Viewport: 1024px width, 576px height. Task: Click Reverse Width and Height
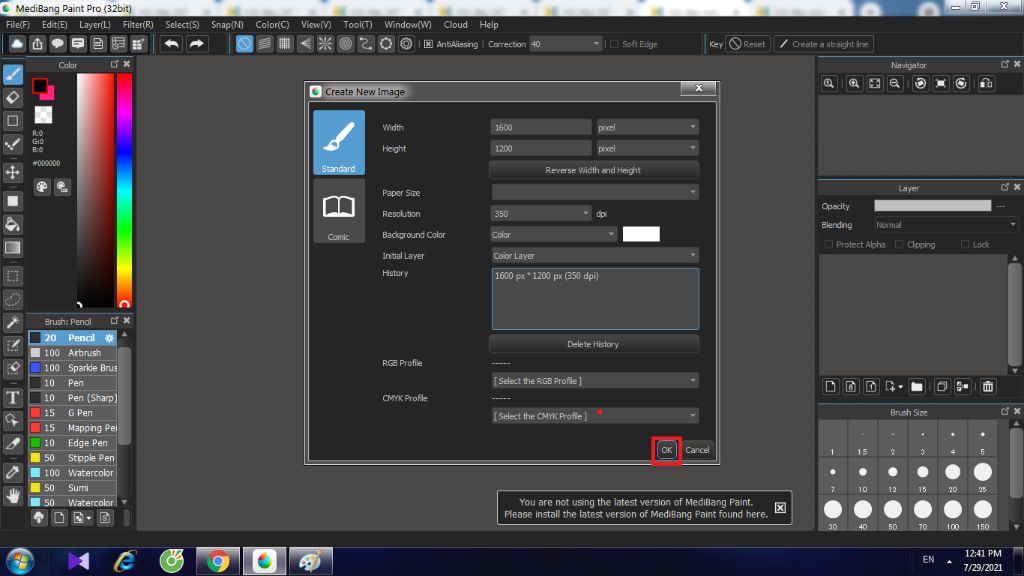point(594,170)
